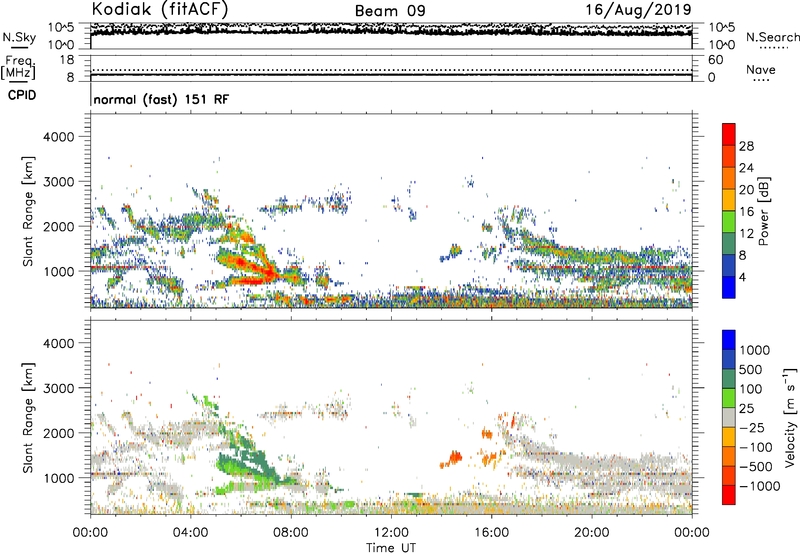The width and height of the screenshot is (800, 554).
Task: Click "Slant Range [km]" label of velocity panel
Action: coord(28,418)
